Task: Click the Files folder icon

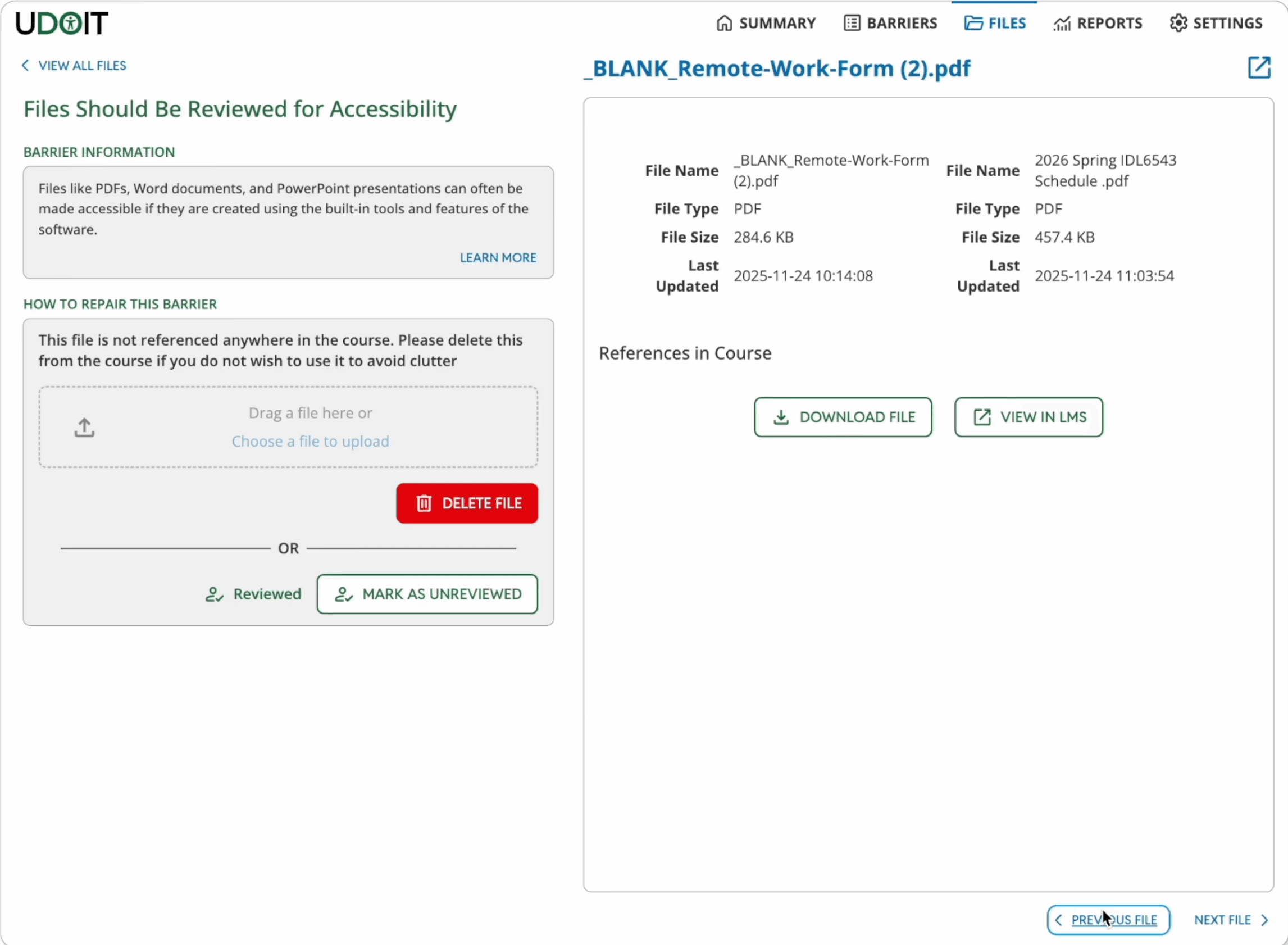Action: tap(973, 24)
